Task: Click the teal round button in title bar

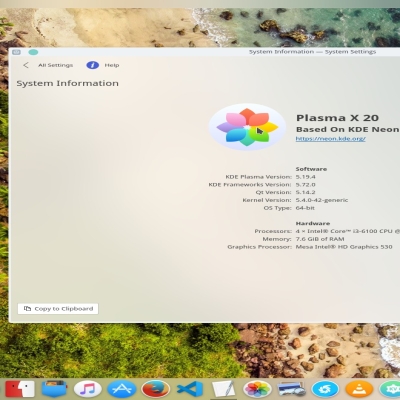Action: pyautogui.click(x=33, y=52)
